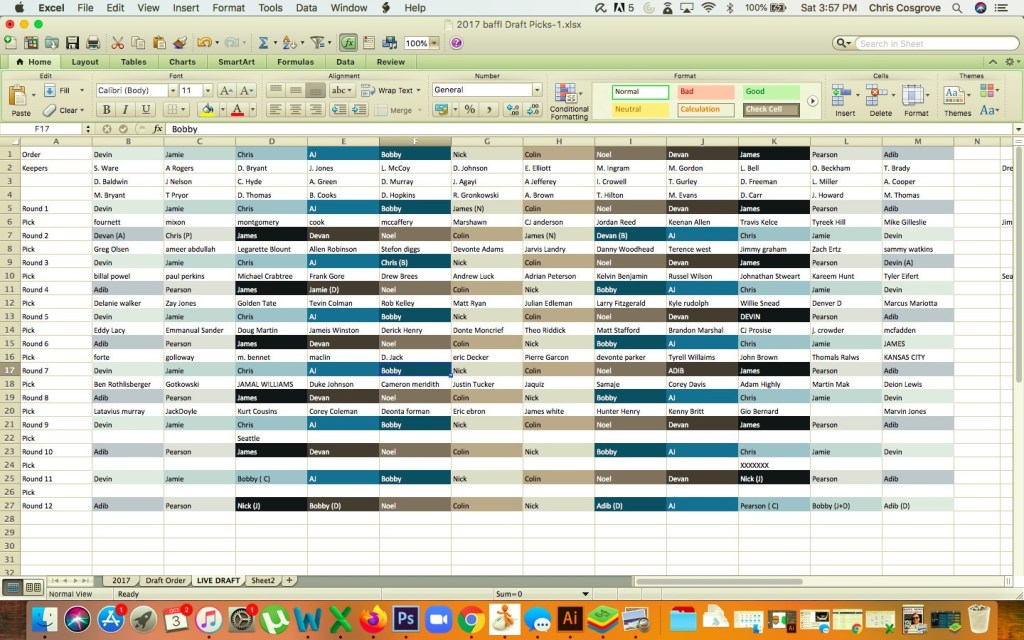Switch to the Formulas ribbon tab
The height and width of the screenshot is (640, 1024).
tap(295, 62)
